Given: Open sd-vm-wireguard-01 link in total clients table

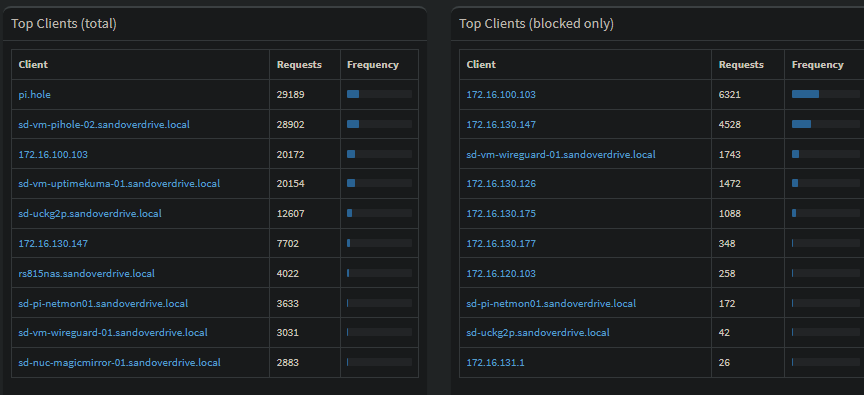Looking at the screenshot, I should pyautogui.click(x=113, y=333).
